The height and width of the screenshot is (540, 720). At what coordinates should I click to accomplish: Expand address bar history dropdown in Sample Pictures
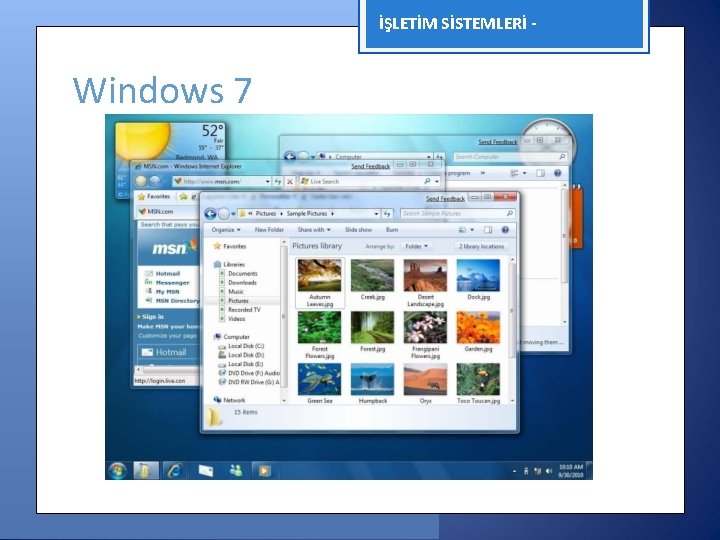(376, 214)
